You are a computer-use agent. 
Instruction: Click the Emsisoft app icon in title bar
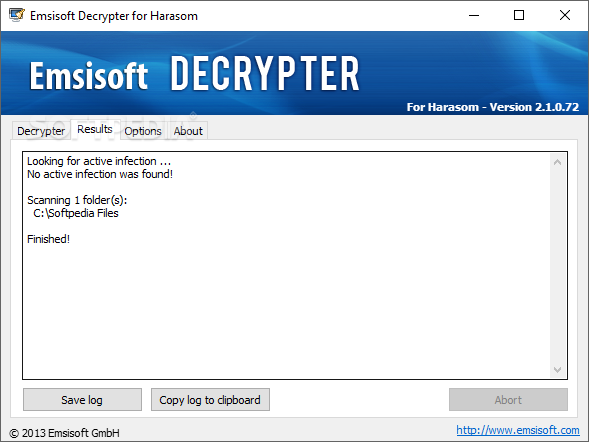tap(17, 15)
